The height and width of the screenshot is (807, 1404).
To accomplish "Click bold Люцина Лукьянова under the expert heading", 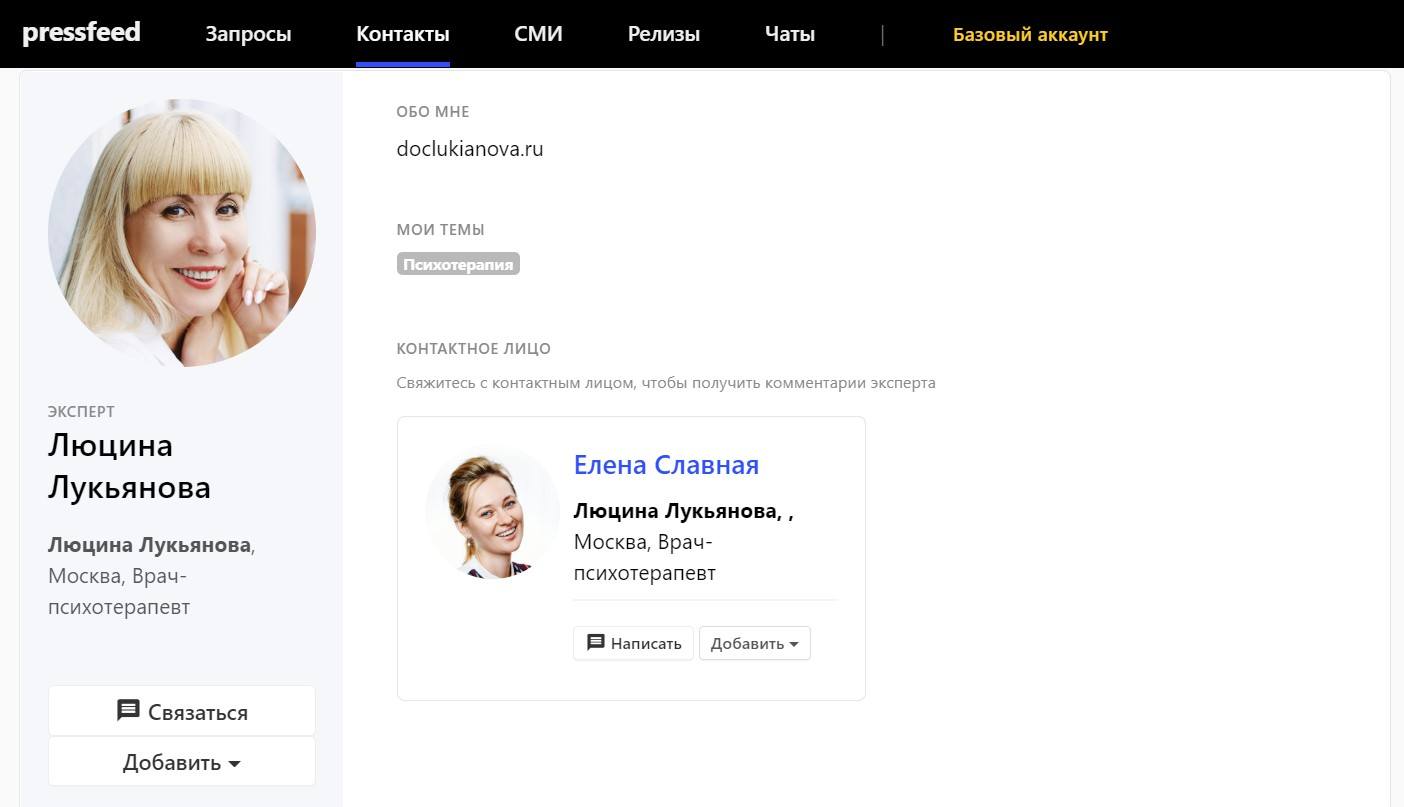I will coord(149,545).
